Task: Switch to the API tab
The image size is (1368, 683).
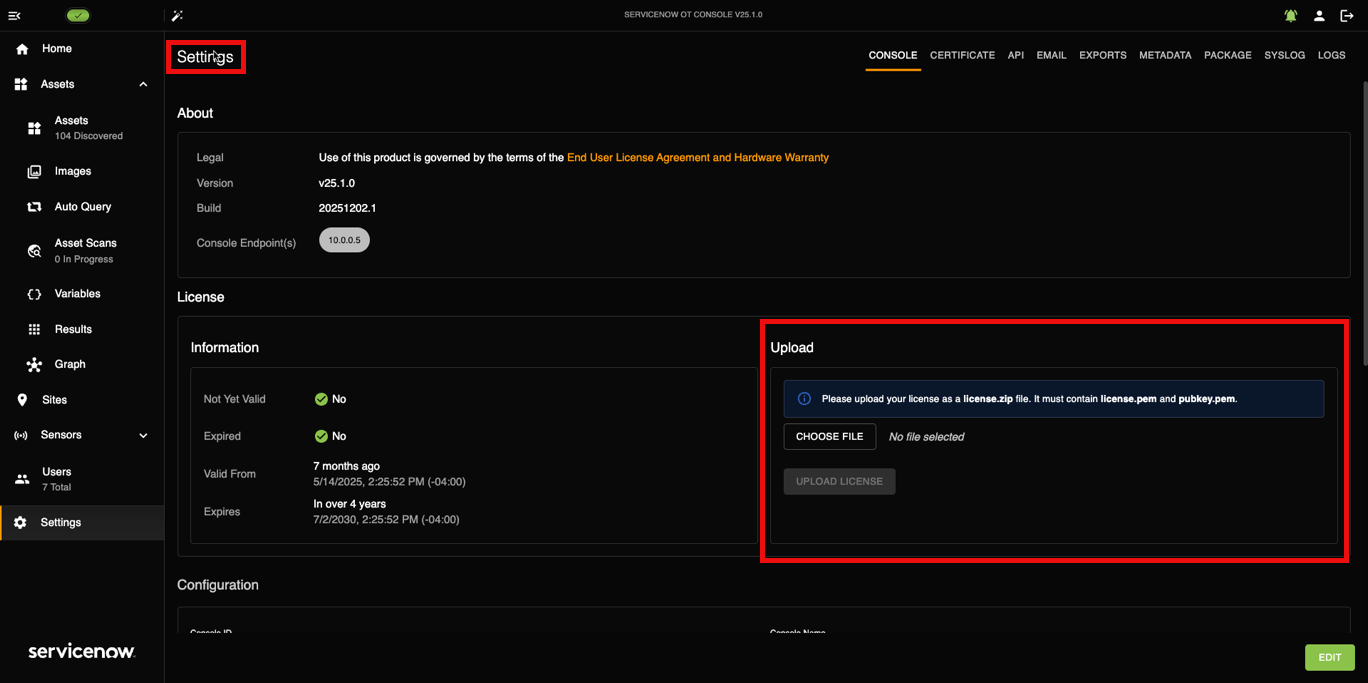Action: pyautogui.click(x=1016, y=56)
